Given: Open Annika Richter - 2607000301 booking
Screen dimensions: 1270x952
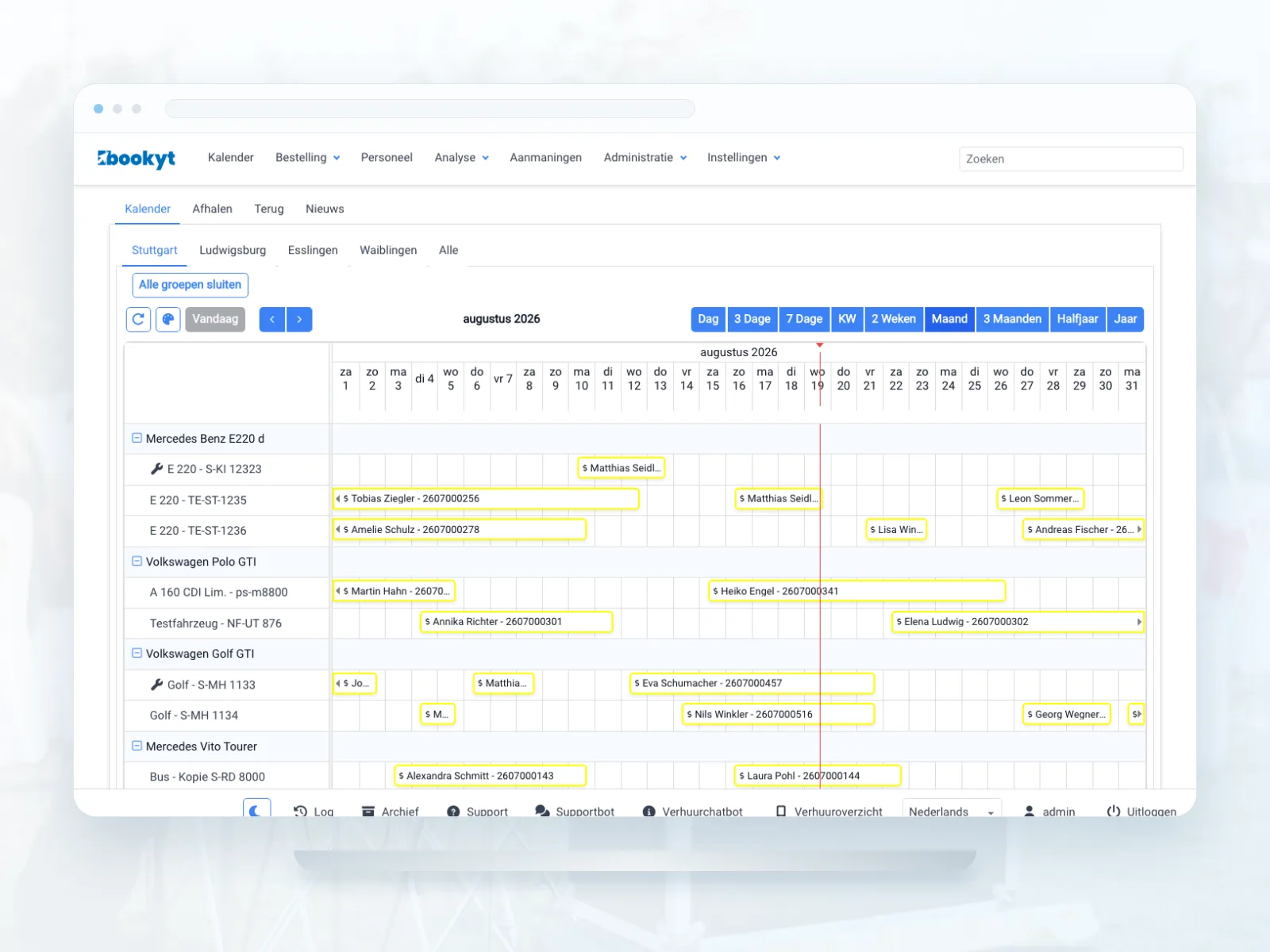Looking at the screenshot, I should (517, 622).
